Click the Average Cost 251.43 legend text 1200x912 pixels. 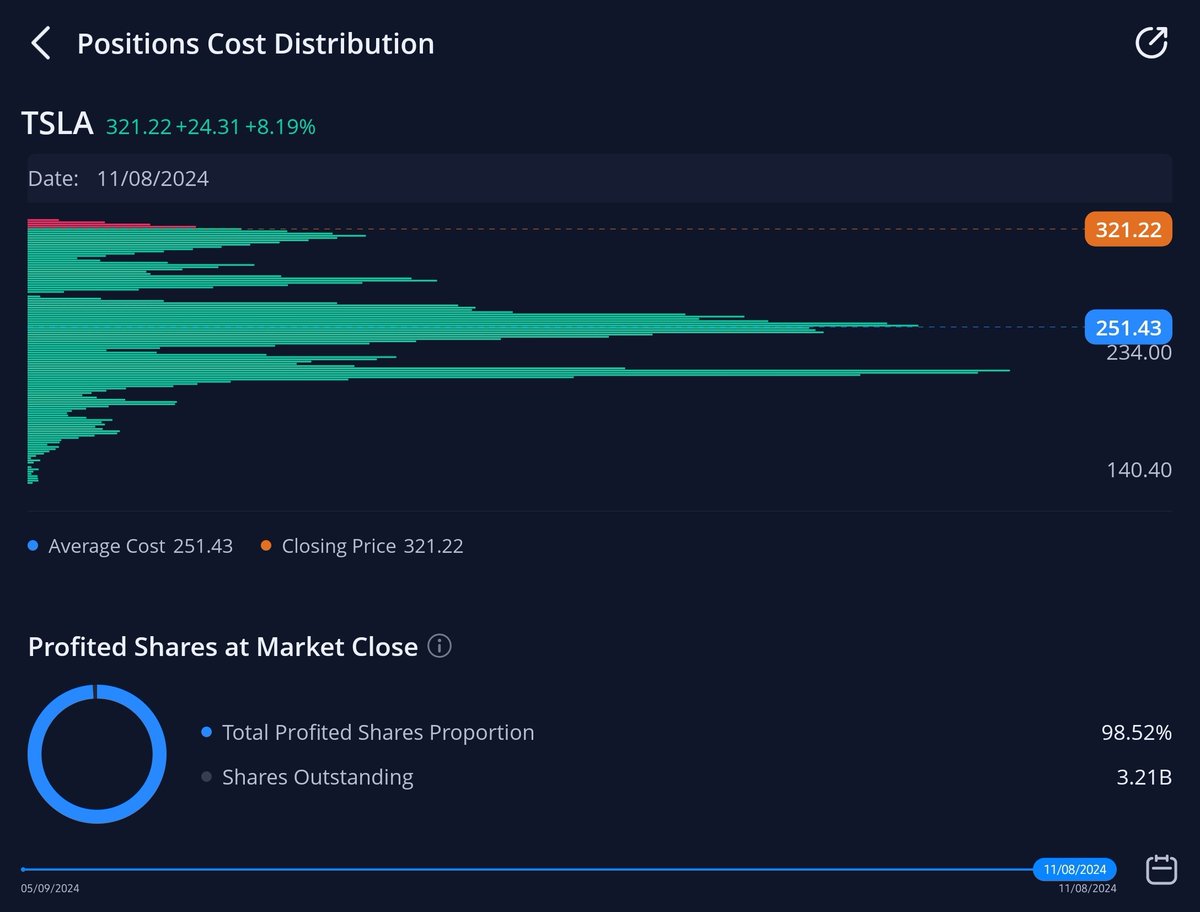coord(140,546)
